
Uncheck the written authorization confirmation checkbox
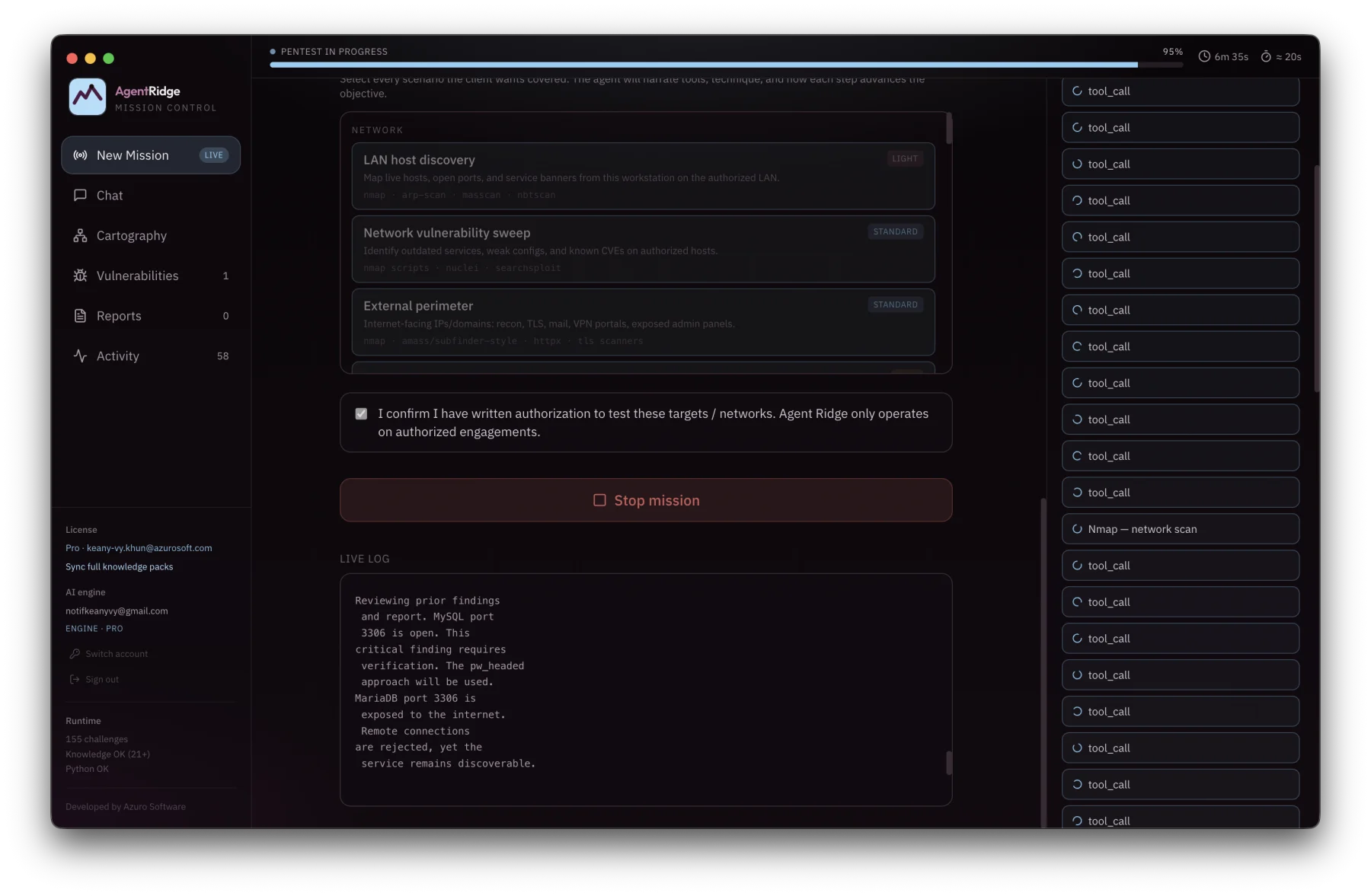click(x=361, y=414)
